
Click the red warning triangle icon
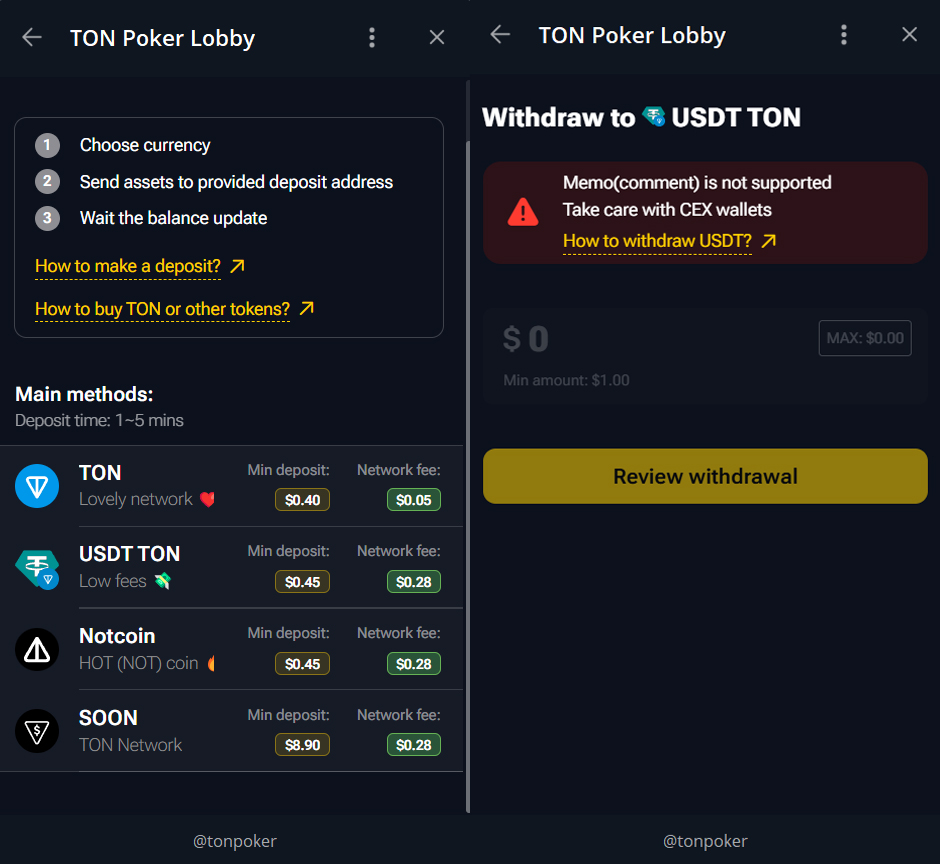click(x=522, y=211)
